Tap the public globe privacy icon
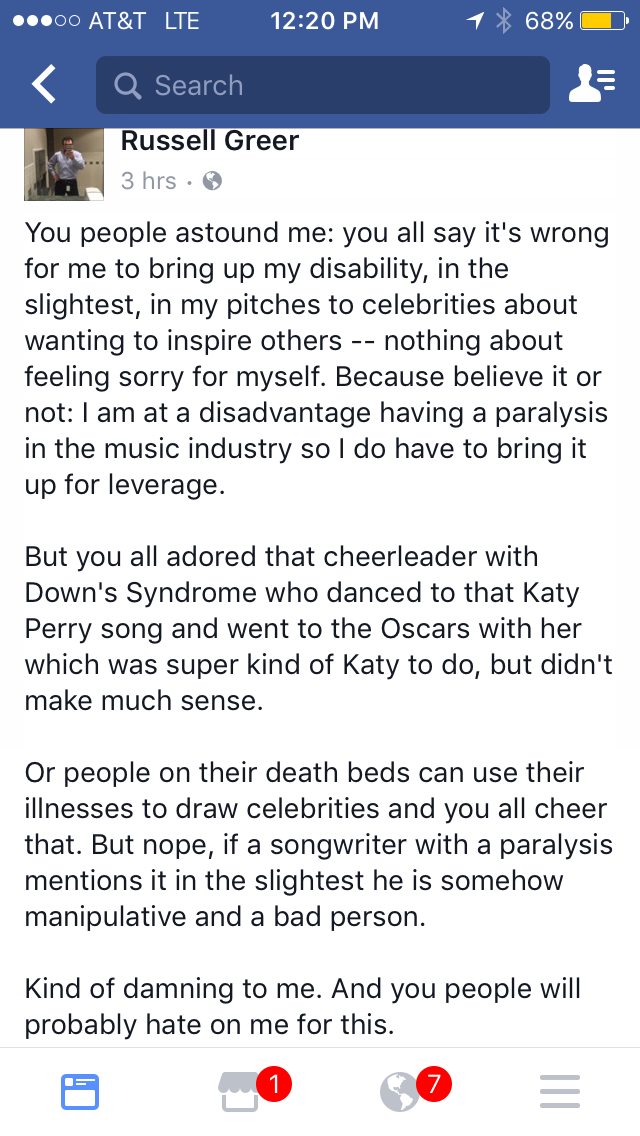 [x=212, y=180]
